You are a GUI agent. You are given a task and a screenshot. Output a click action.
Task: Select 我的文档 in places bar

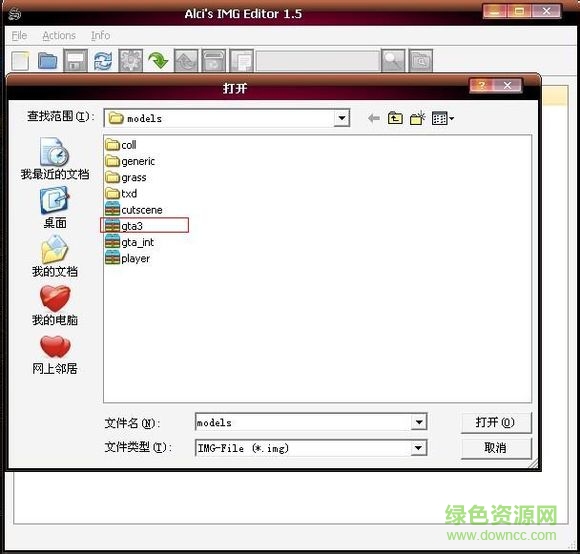[55, 256]
